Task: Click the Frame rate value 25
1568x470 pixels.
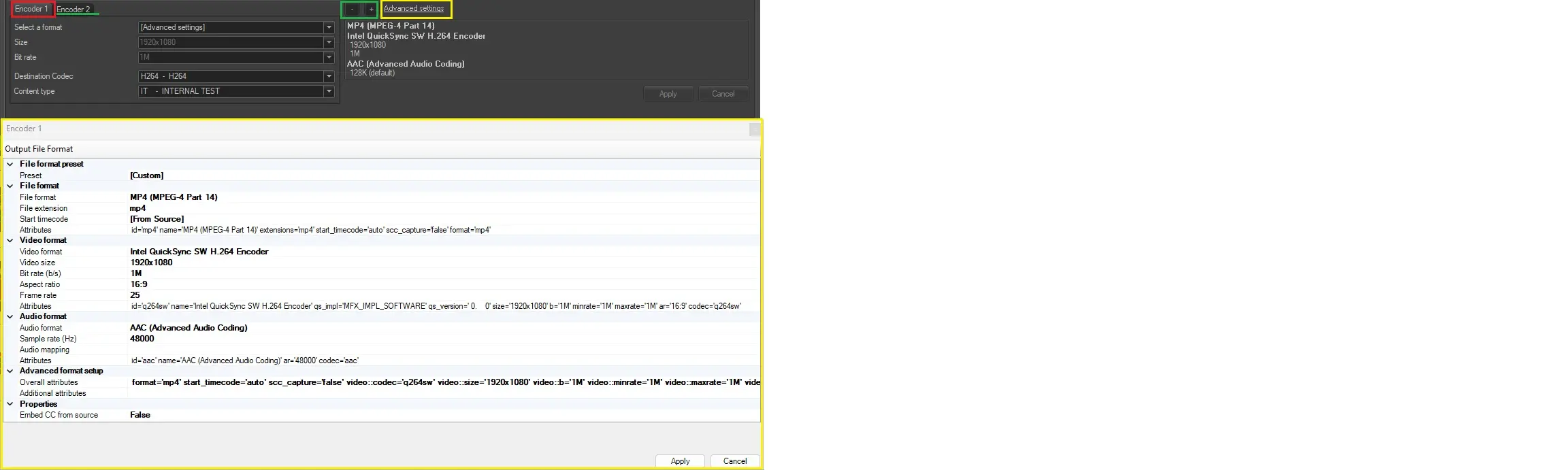Action: [135, 295]
